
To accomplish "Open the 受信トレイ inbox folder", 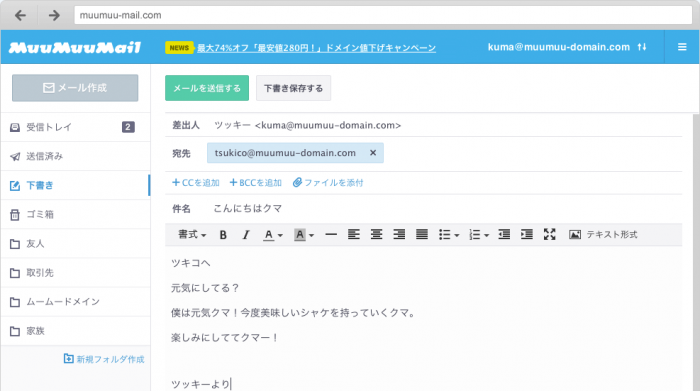I will coord(75,127).
